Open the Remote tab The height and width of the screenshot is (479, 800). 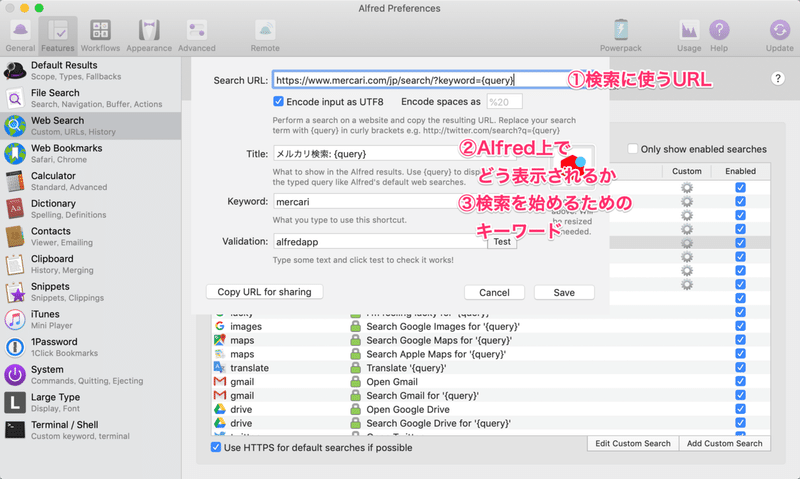click(x=265, y=36)
